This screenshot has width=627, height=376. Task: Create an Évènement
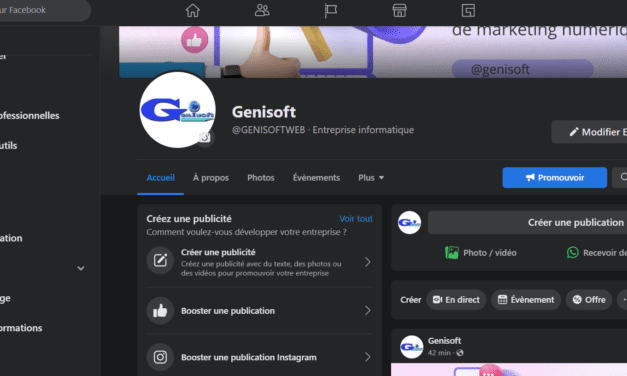[526, 300]
